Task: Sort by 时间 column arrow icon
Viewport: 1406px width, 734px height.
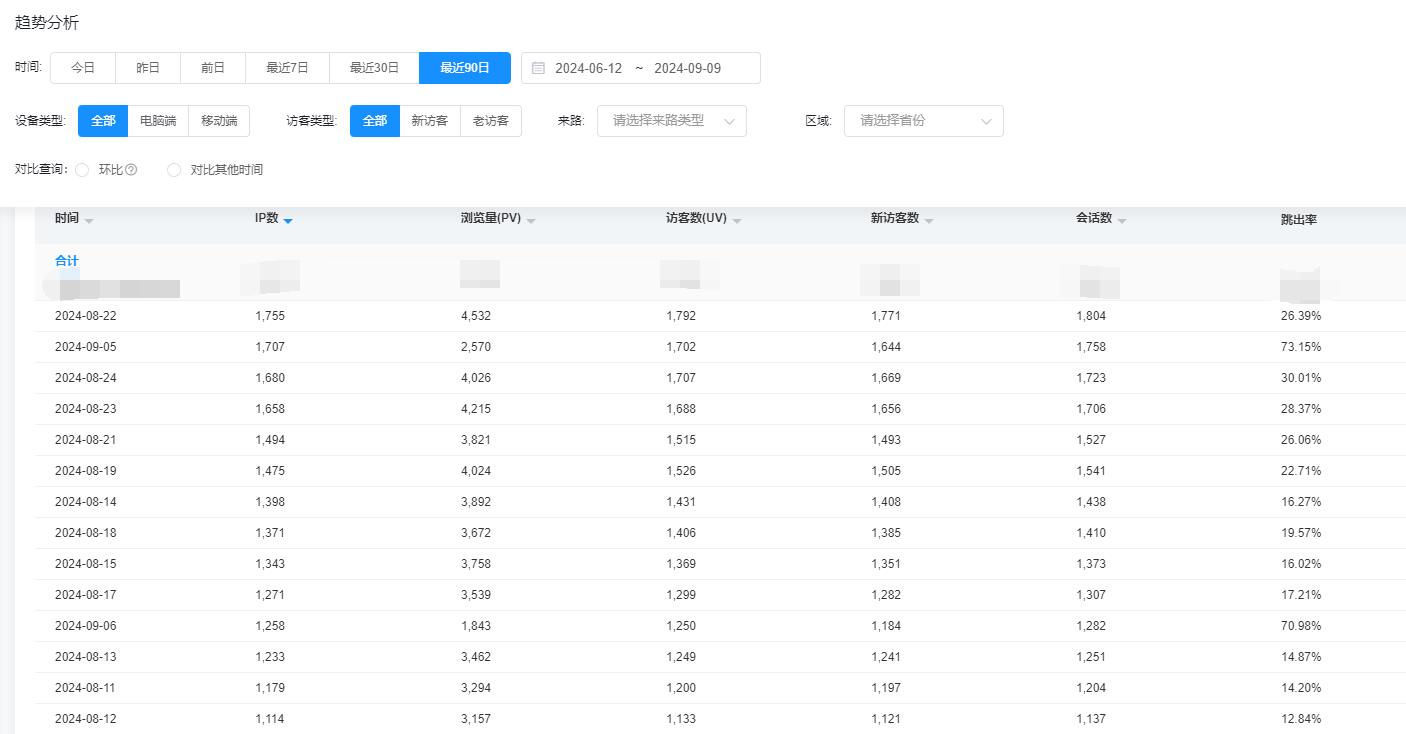Action: 89,220
